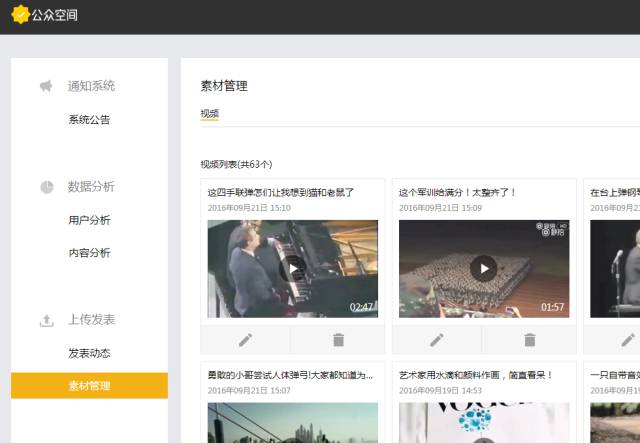640x443 pixels.
Task: Edit the 四手联弹 piano video with pencil icon
Action: [245, 340]
